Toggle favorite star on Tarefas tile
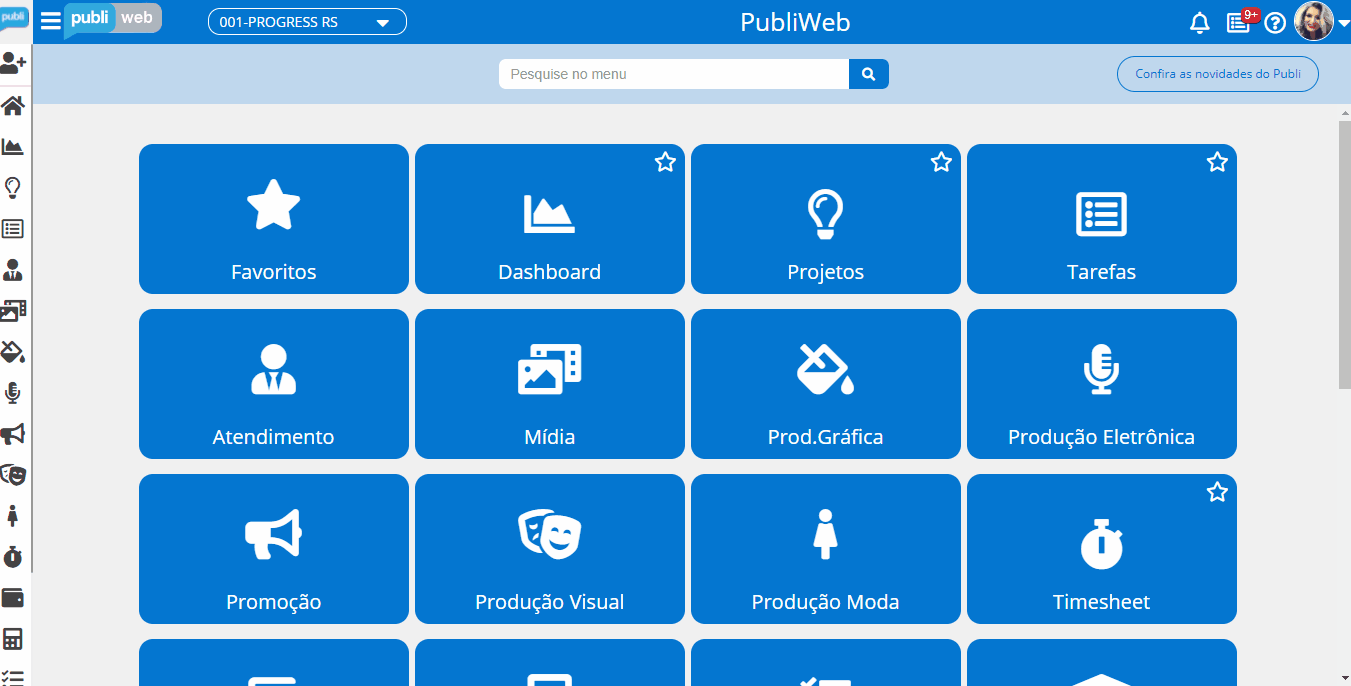Screen dimensions: 1351x686 pyautogui.click(x=1217, y=162)
